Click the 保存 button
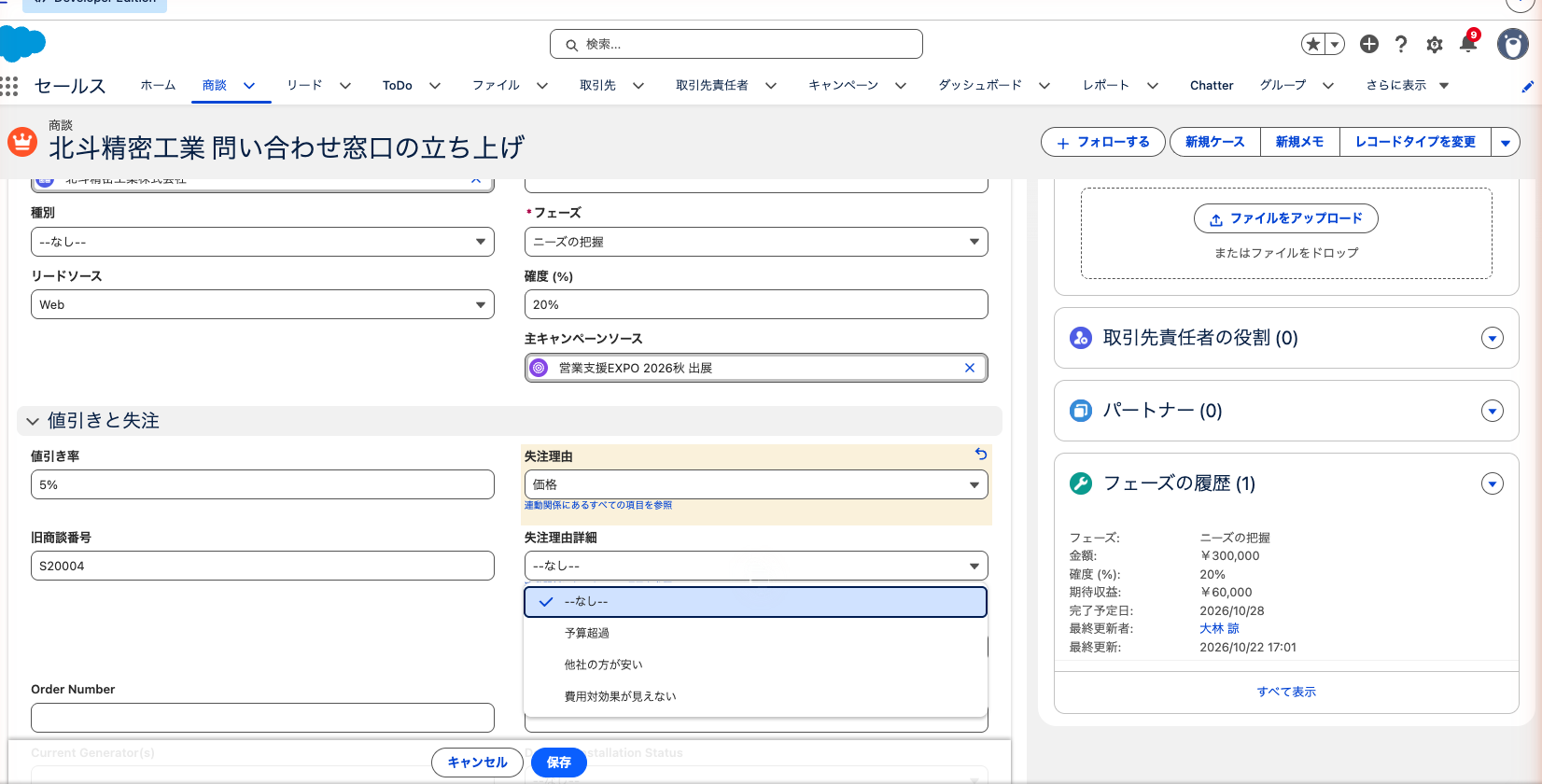Image resolution: width=1542 pixels, height=784 pixels. point(558,763)
